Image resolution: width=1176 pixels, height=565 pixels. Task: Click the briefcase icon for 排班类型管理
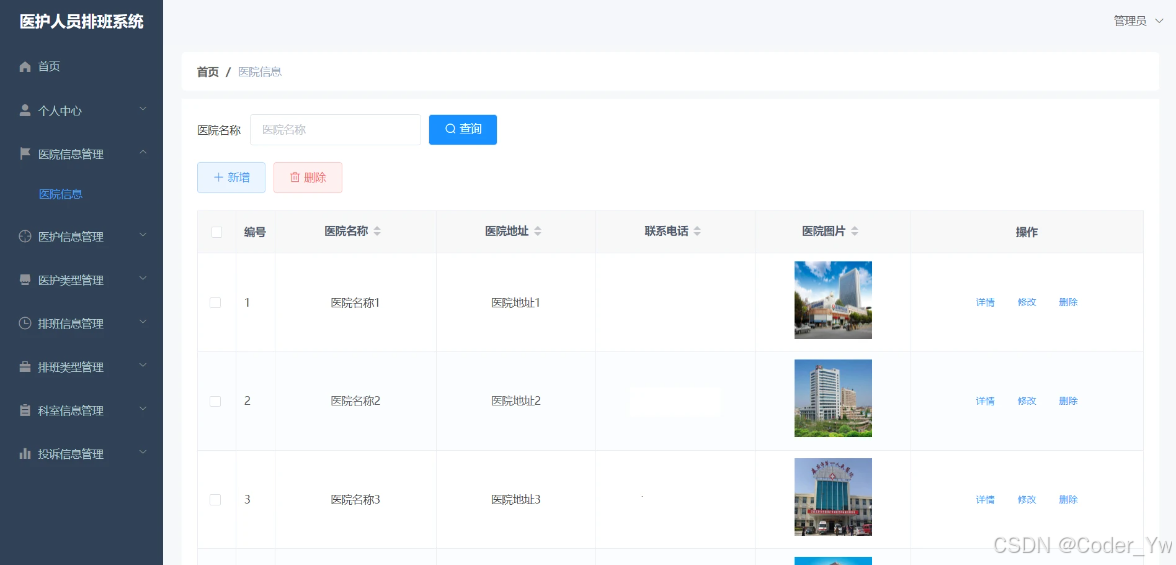25,367
